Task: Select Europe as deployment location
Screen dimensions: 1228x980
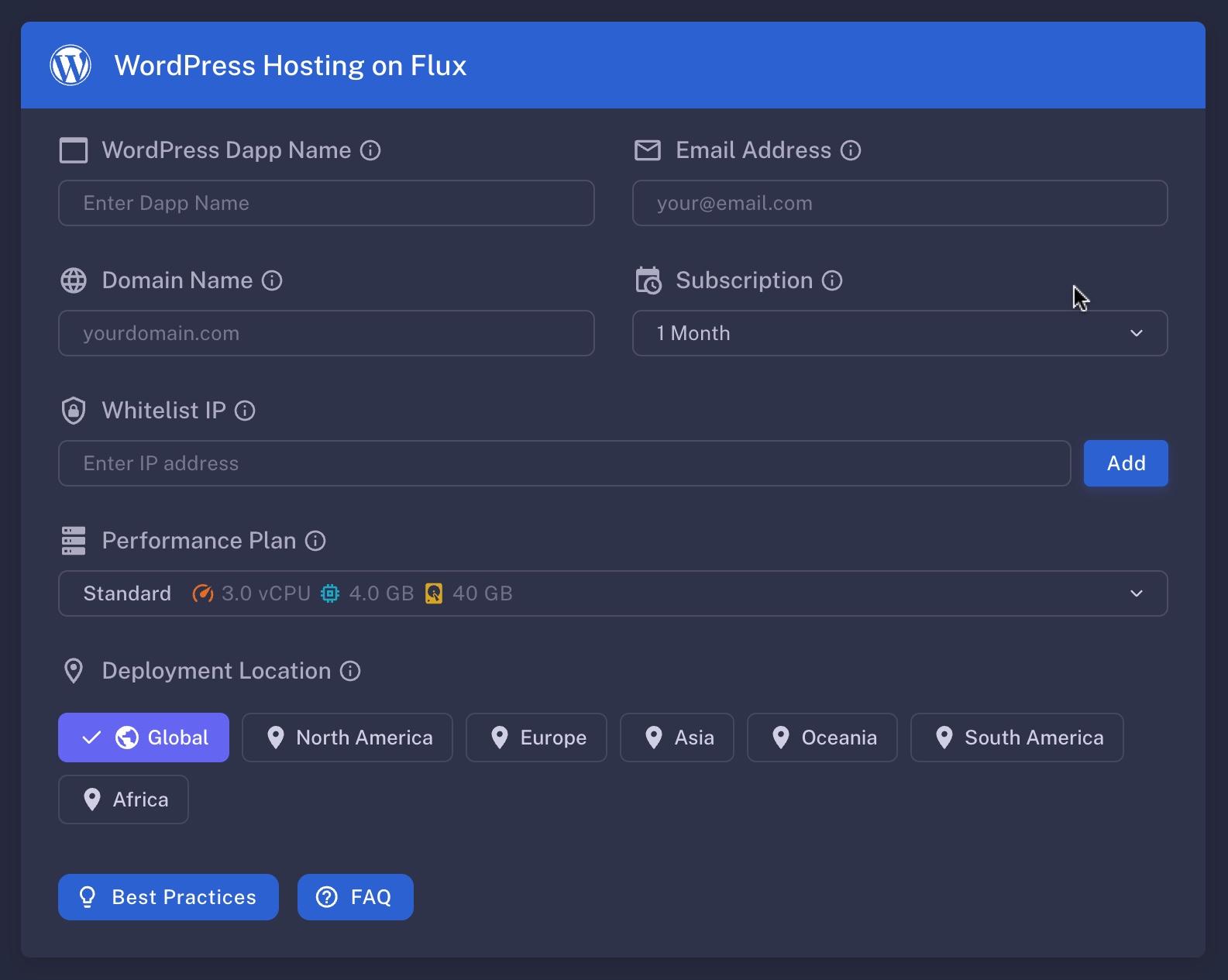Action: (536, 738)
